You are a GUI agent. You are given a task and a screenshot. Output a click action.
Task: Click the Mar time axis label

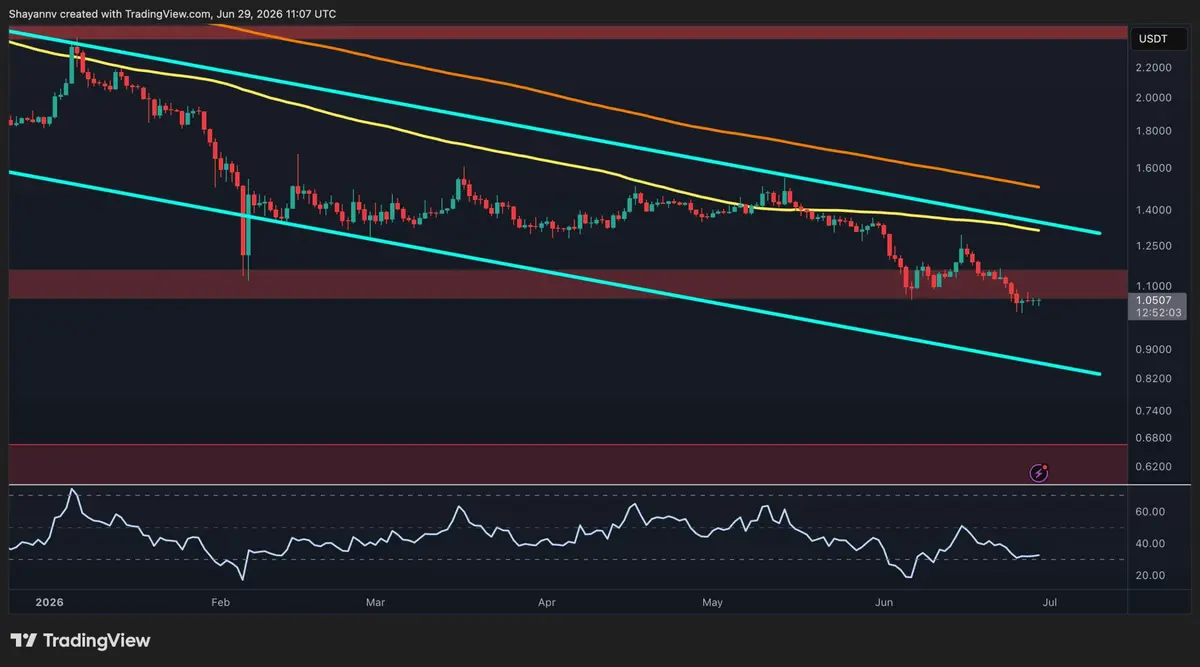375,603
